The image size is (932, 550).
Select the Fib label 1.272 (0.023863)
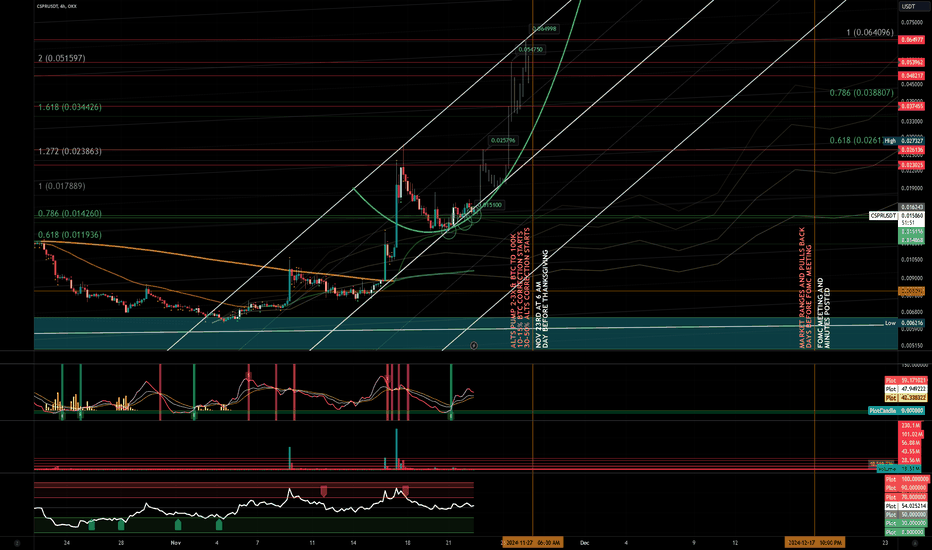click(70, 152)
